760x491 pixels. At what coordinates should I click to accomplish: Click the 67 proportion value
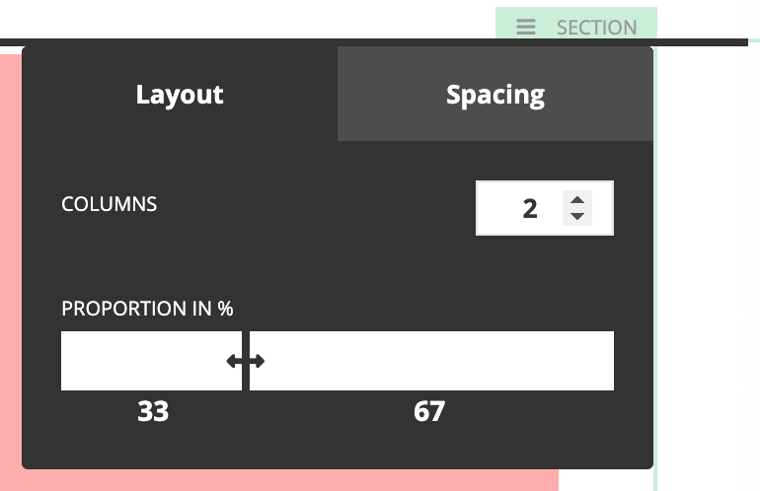click(429, 411)
